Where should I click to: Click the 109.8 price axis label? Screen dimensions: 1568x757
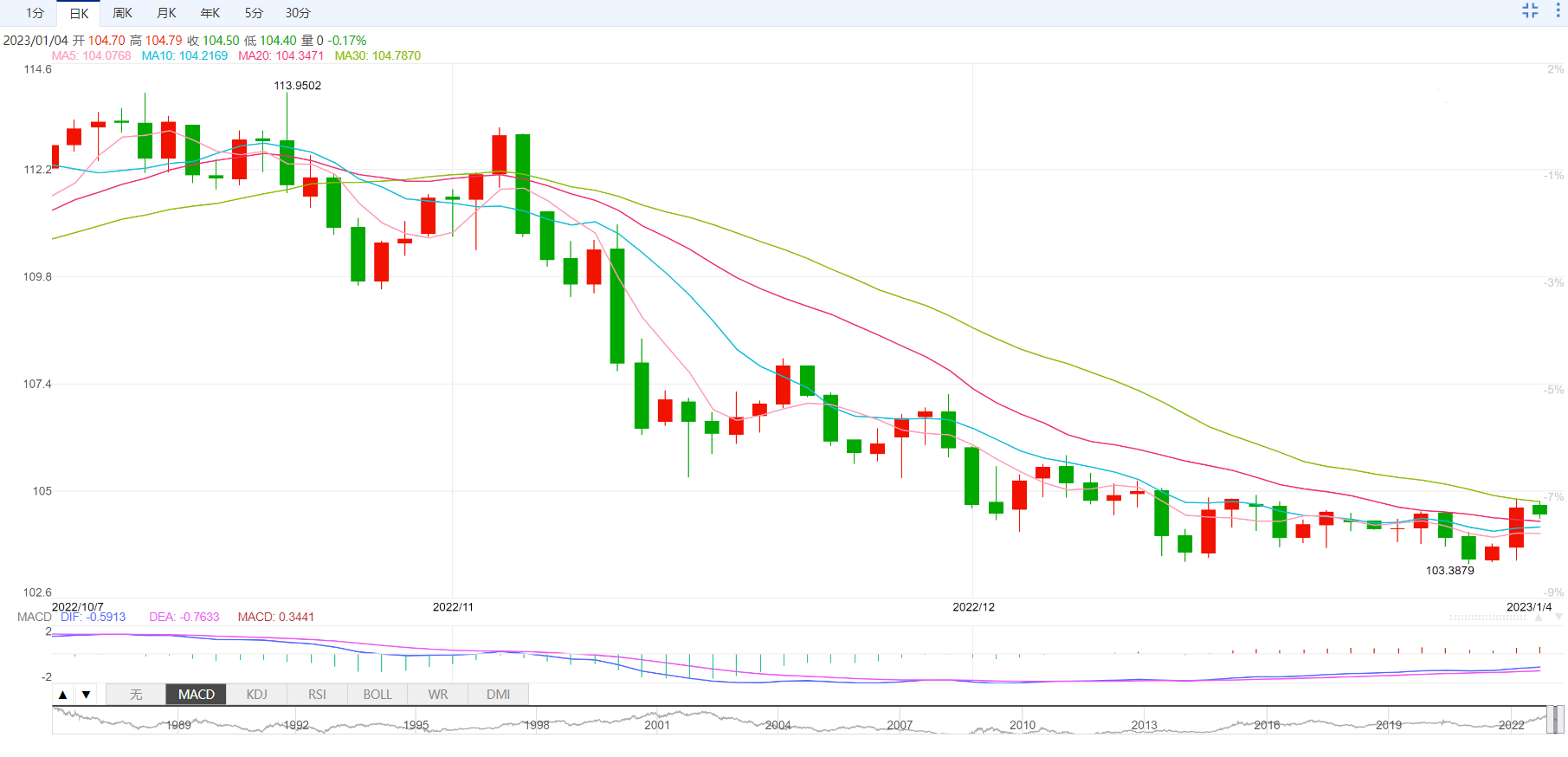click(37, 277)
